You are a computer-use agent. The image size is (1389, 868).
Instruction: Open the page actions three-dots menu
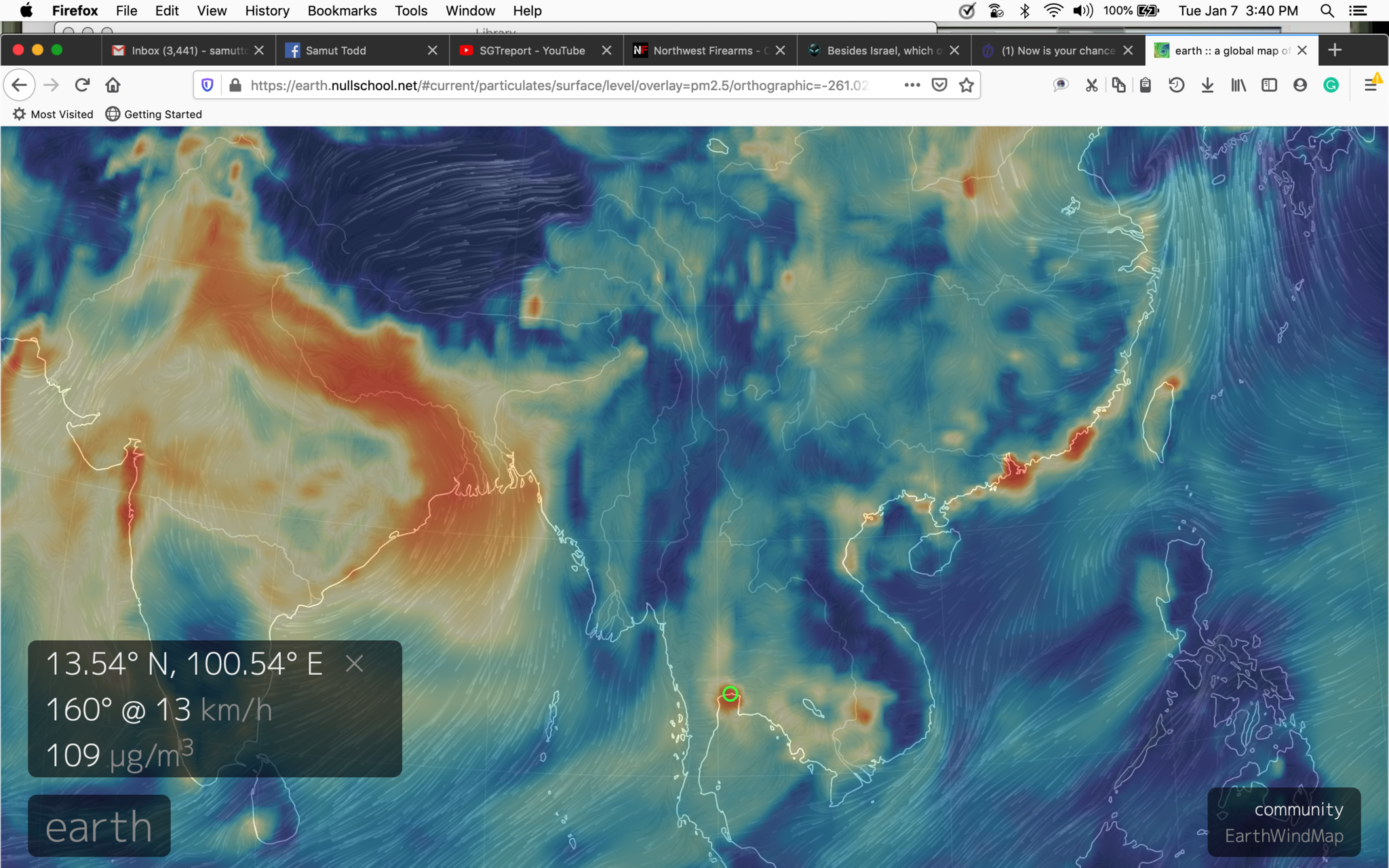click(x=912, y=85)
